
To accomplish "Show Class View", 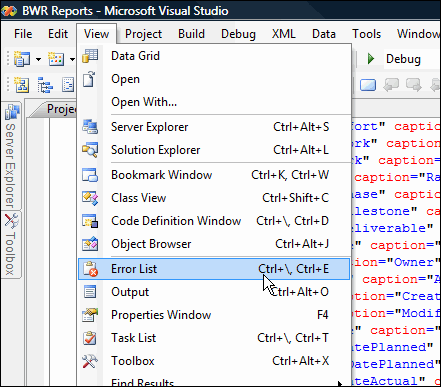I will (x=214, y=198).
